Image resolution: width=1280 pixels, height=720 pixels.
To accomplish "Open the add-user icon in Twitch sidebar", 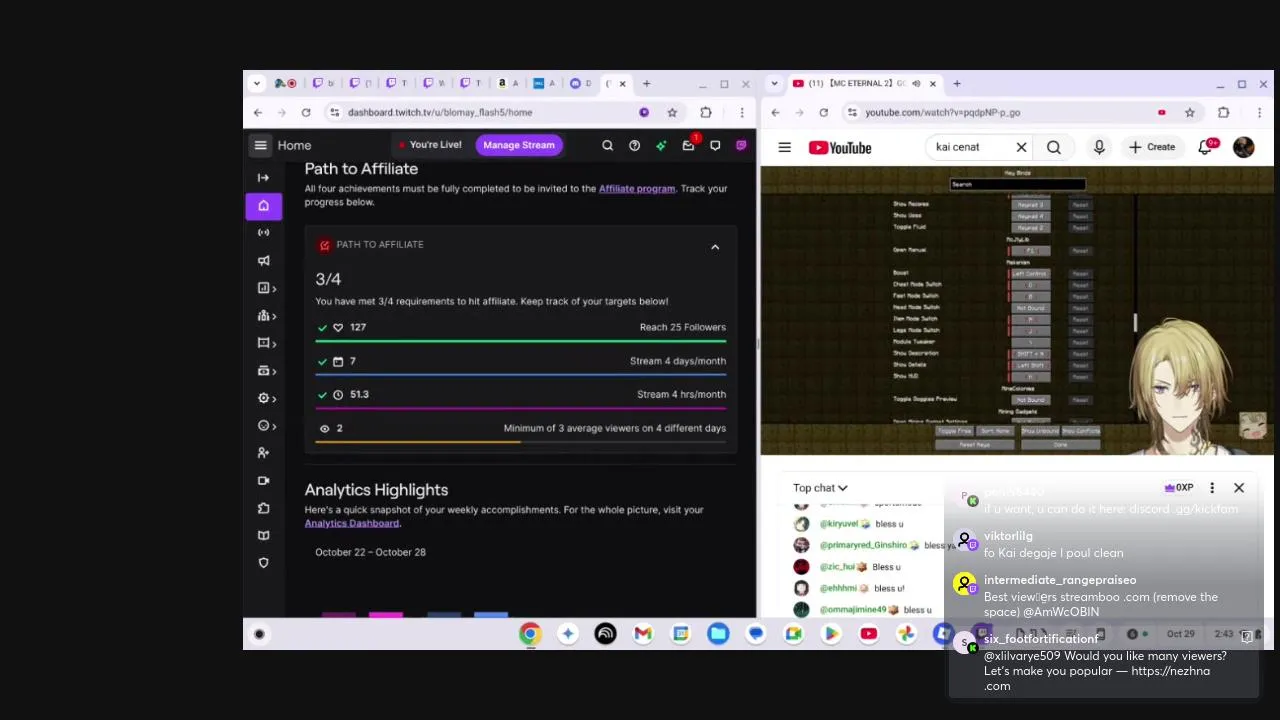I will (x=263, y=453).
